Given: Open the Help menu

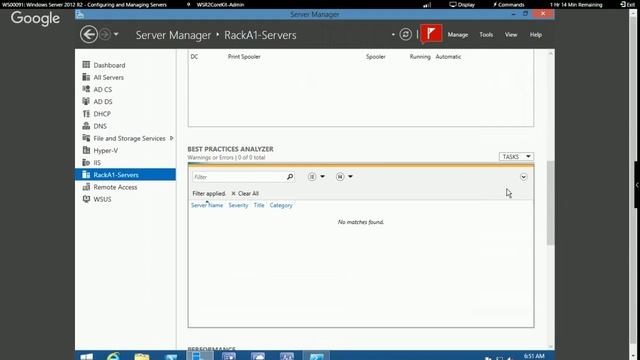Looking at the screenshot, I should click(536, 35).
